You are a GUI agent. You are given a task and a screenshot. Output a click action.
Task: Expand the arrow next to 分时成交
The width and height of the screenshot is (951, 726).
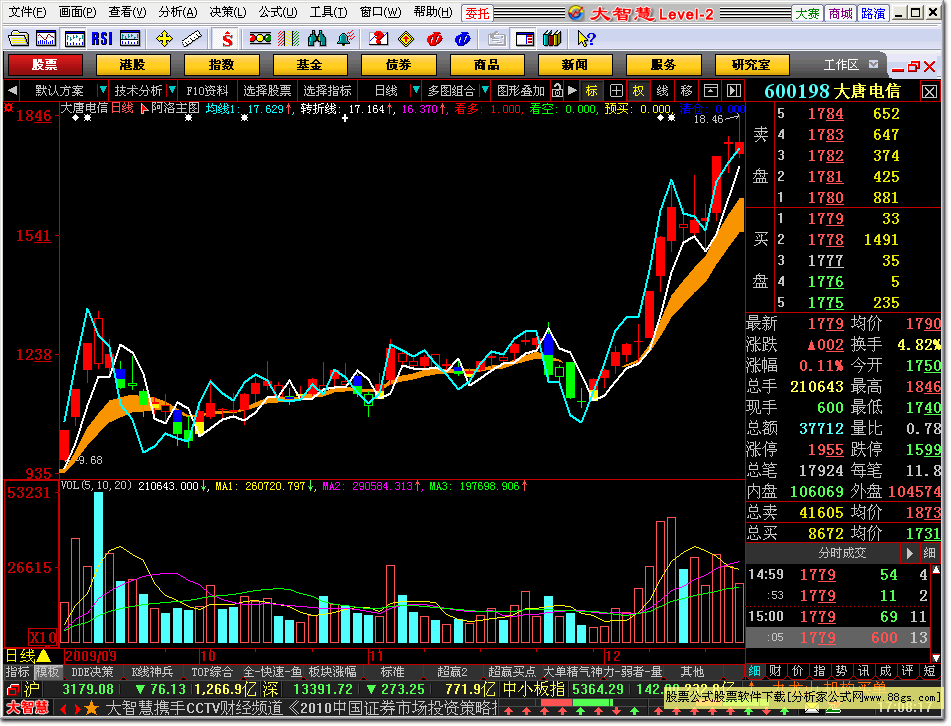coord(909,553)
